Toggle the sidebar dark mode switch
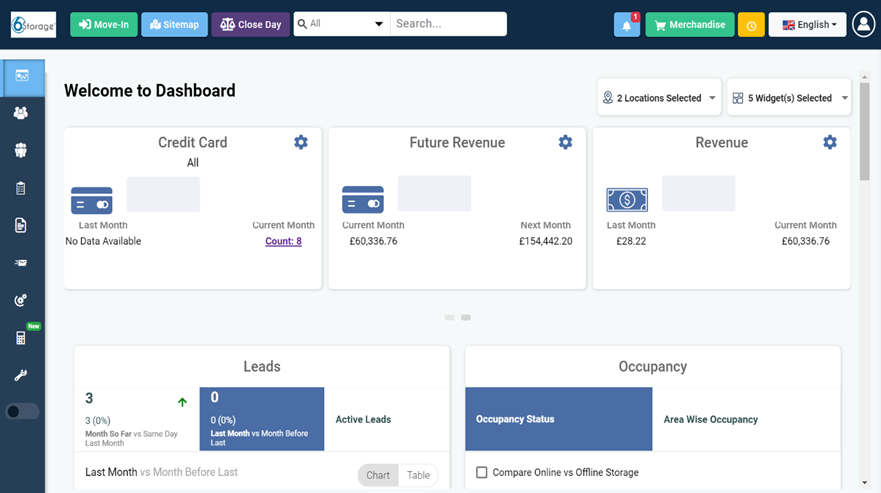The width and height of the screenshot is (881, 493). tap(22, 411)
